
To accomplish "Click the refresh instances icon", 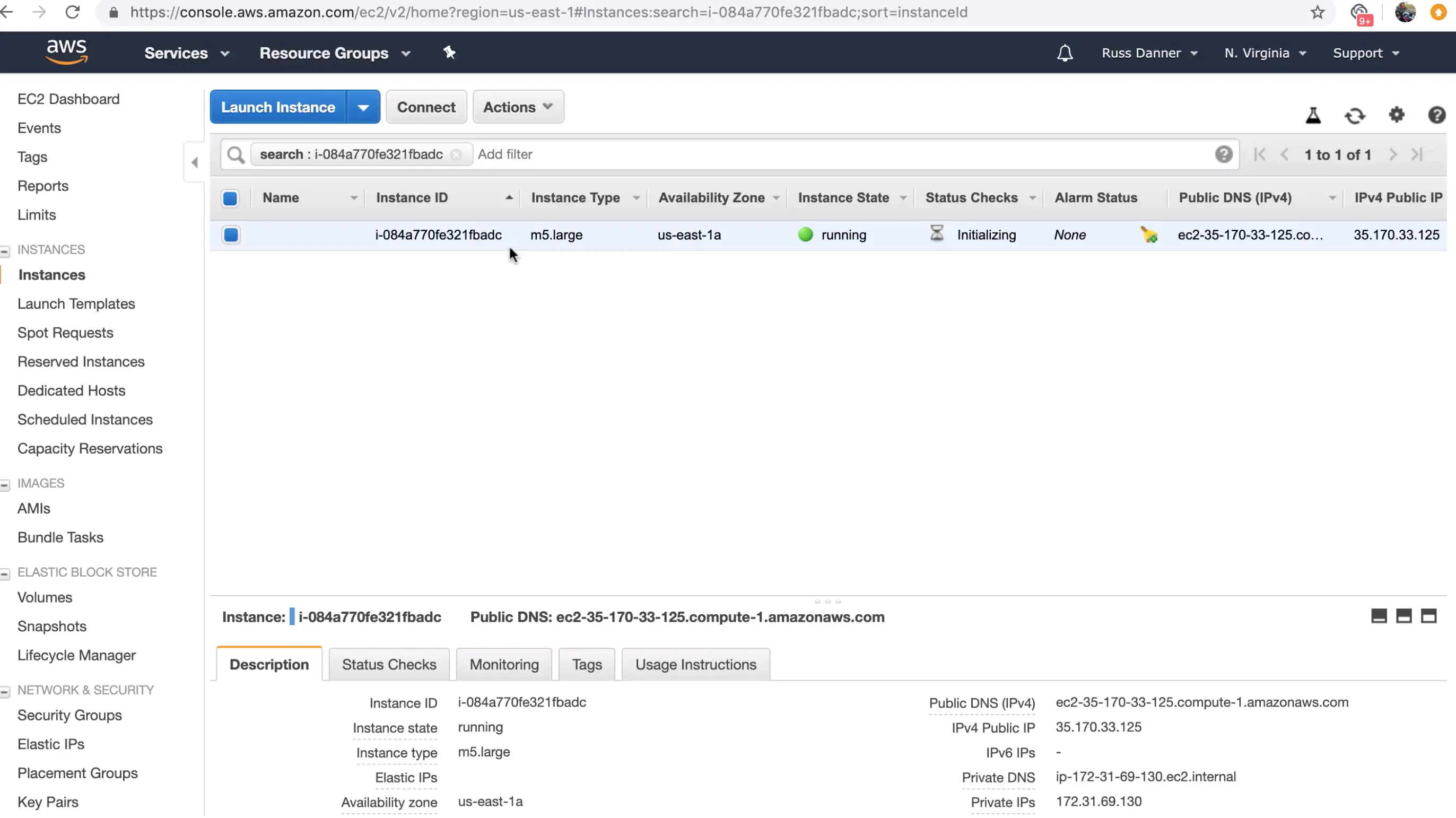I will click(1354, 116).
